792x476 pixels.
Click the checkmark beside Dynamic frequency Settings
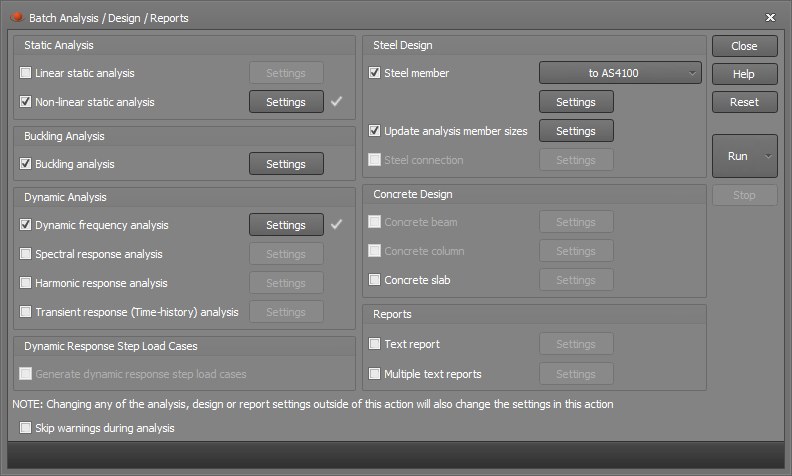coord(336,224)
